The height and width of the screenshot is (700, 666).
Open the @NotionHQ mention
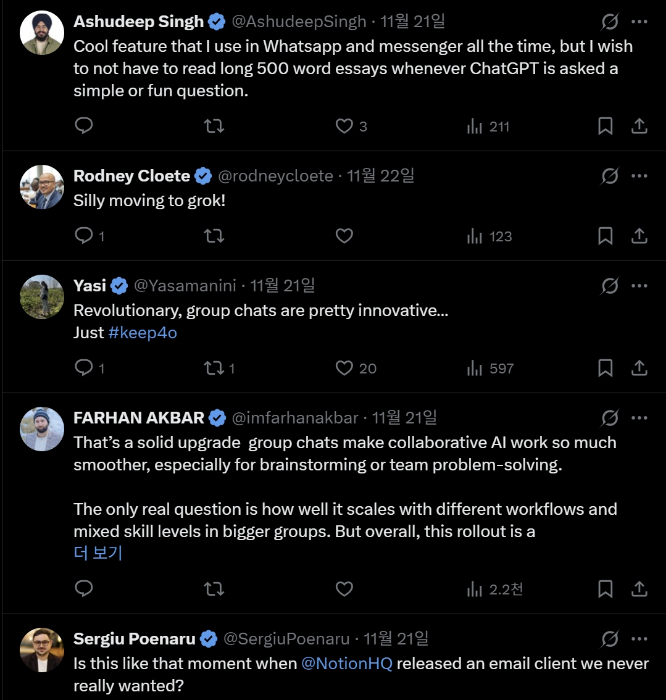[347, 663]
